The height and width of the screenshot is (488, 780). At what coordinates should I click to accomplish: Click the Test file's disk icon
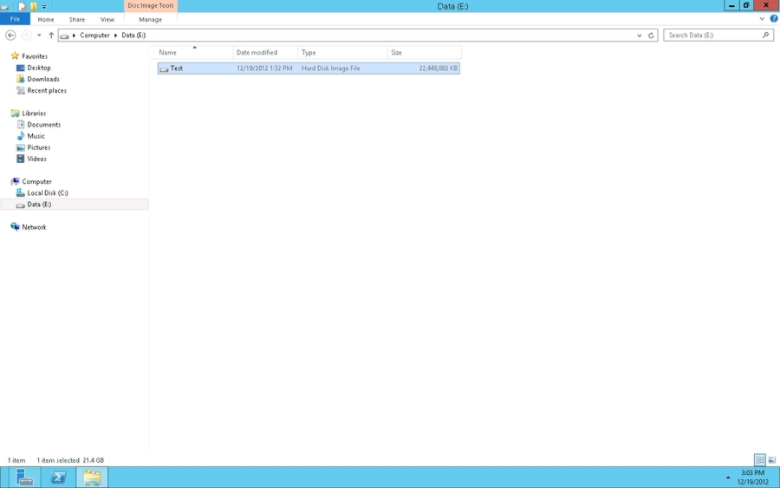point(164,69)
